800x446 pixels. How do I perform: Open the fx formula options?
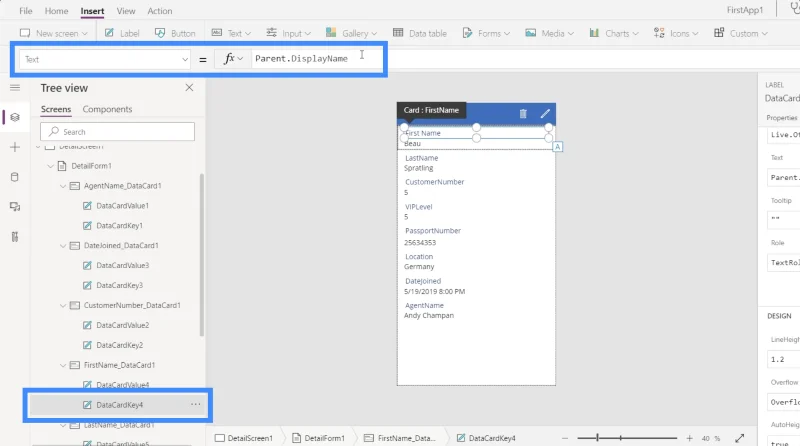pyautogui.click(x=233, y=59)
